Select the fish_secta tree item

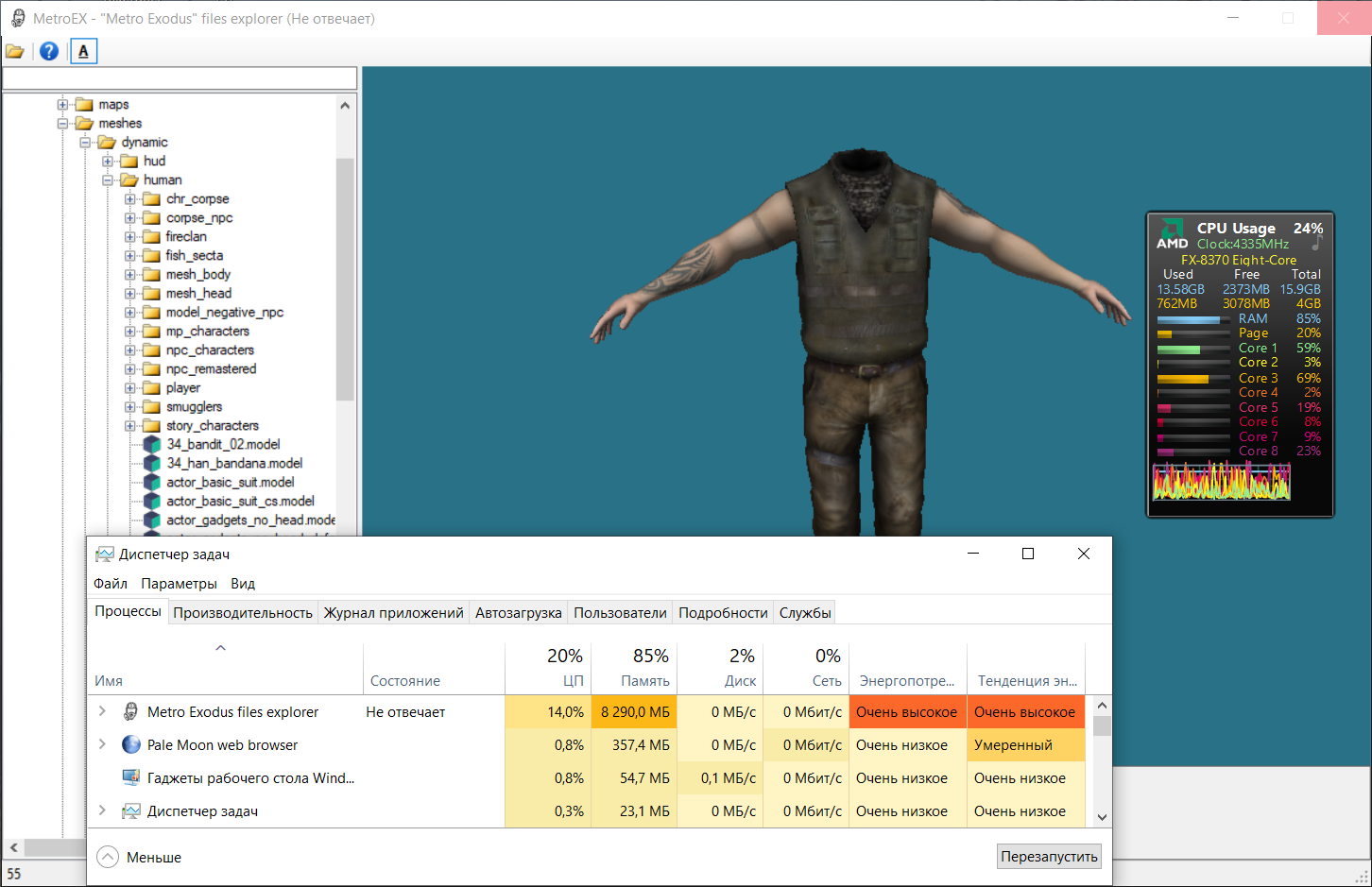[195, 255]
